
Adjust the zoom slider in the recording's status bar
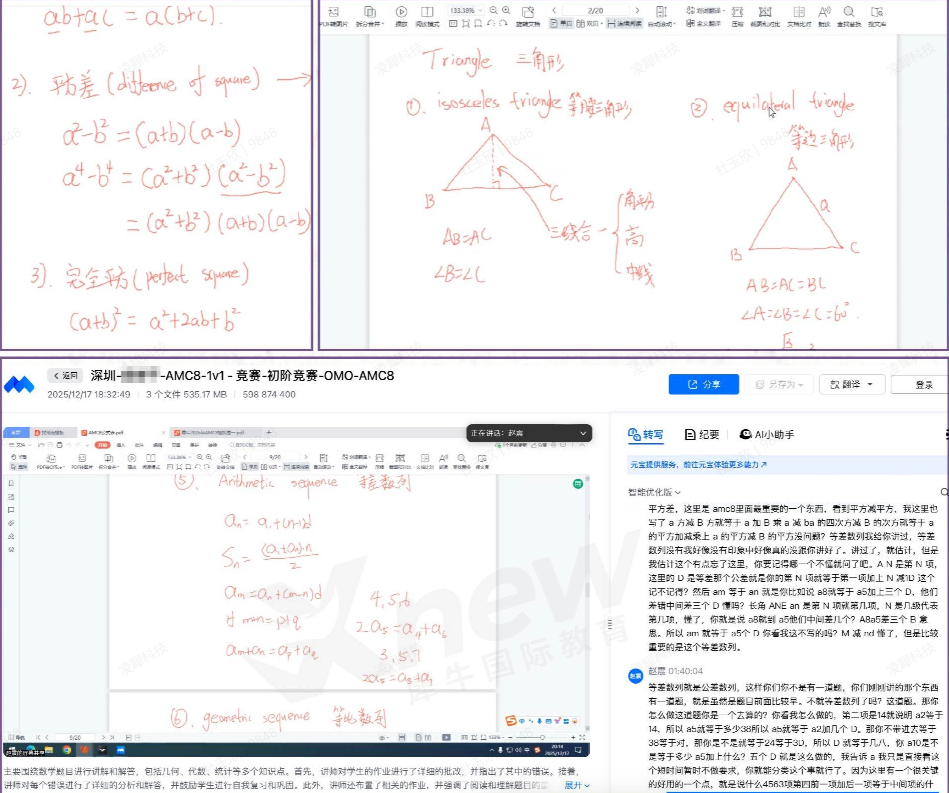coord(543,737)
